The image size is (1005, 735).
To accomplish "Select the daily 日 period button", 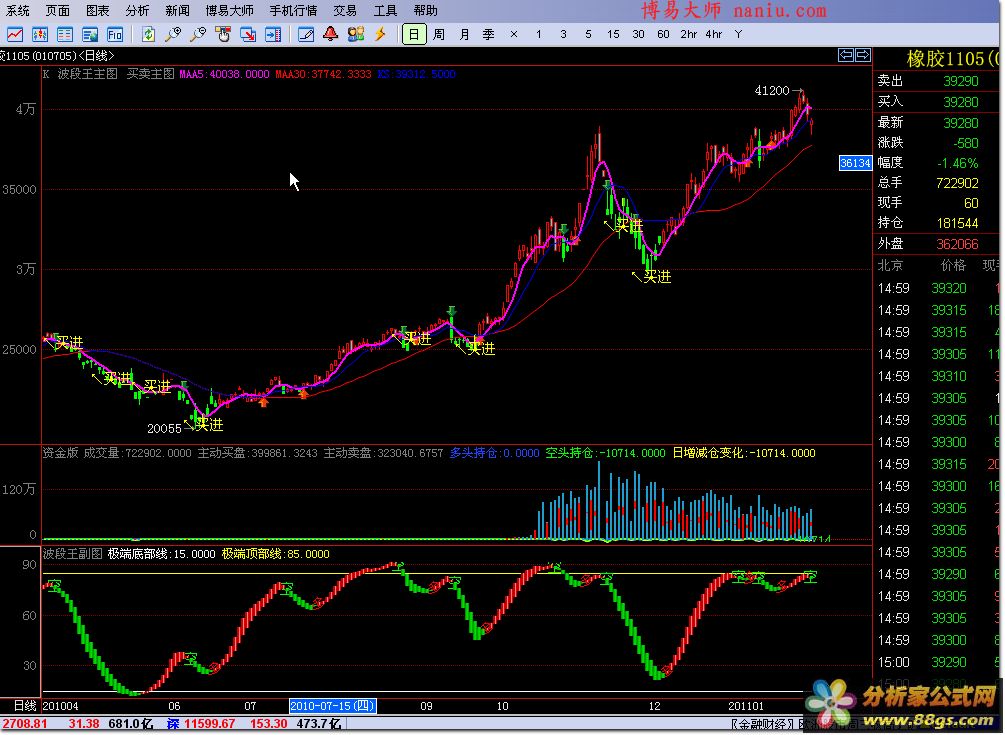I will [414, 35].
